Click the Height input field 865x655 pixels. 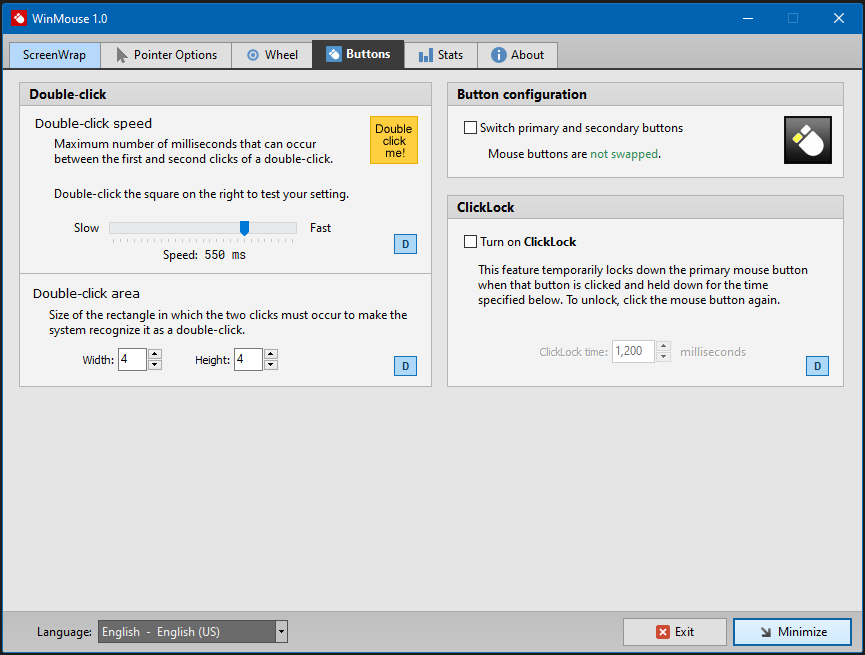click(248, 360)
